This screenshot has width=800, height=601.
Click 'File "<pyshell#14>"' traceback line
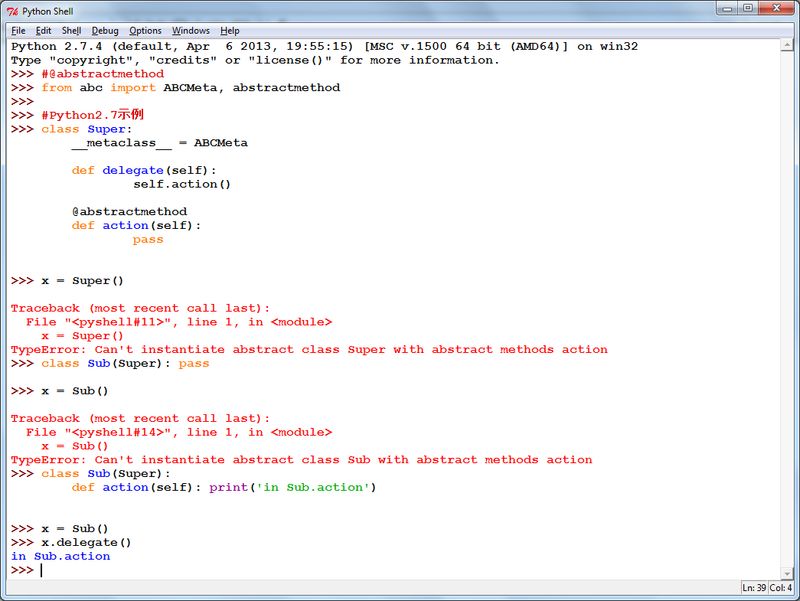[x=179, y=432]
